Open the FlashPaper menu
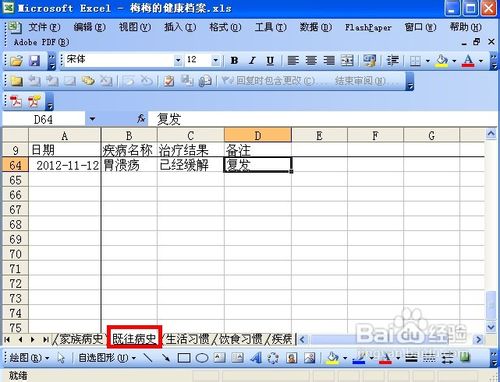 pos(368,27)
